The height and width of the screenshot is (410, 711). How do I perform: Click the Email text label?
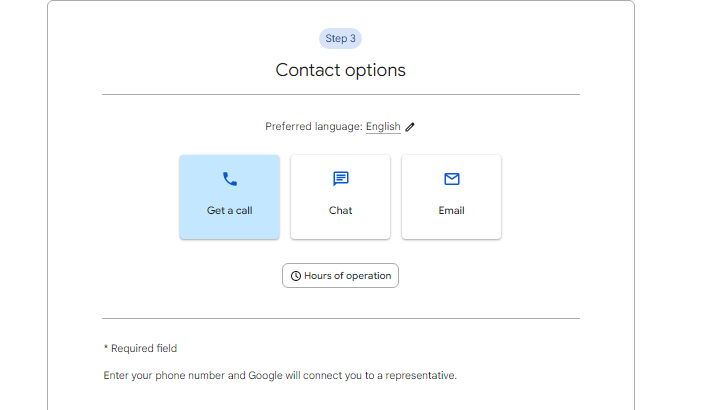point(452,210)
